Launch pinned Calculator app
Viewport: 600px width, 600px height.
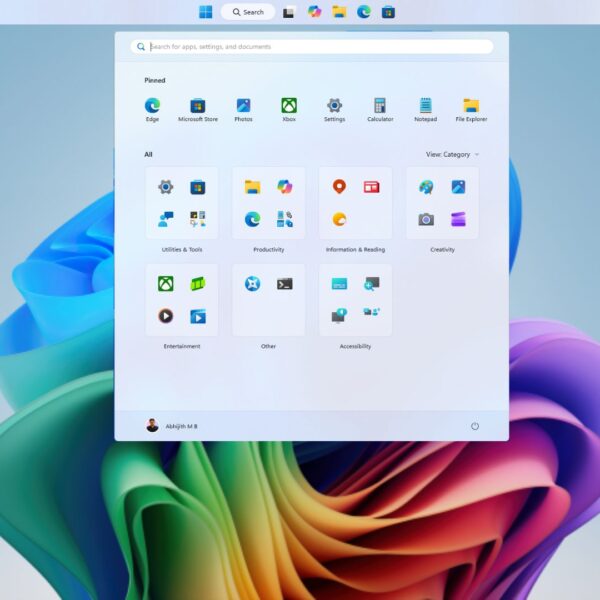point(380,109)
